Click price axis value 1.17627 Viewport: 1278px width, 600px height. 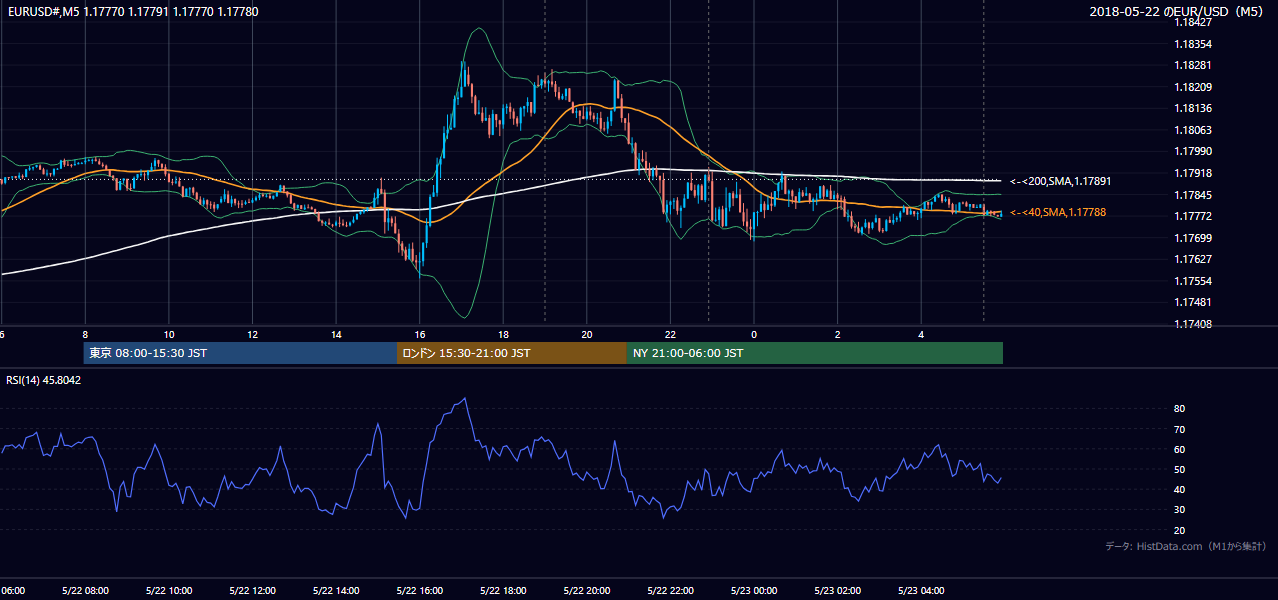click(x=1193, y=259)
